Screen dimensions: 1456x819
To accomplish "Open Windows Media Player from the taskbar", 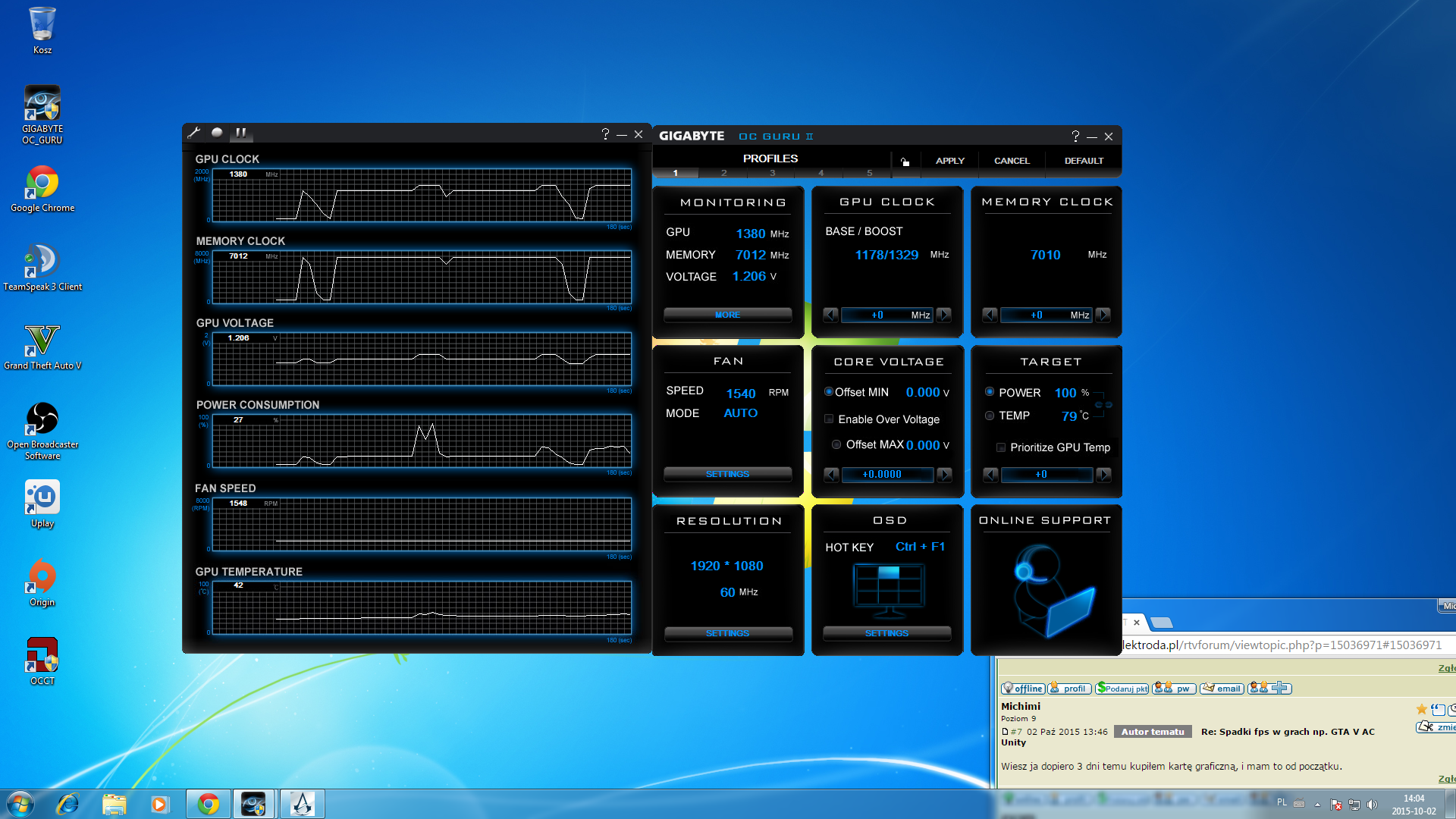I will (159, 804).
